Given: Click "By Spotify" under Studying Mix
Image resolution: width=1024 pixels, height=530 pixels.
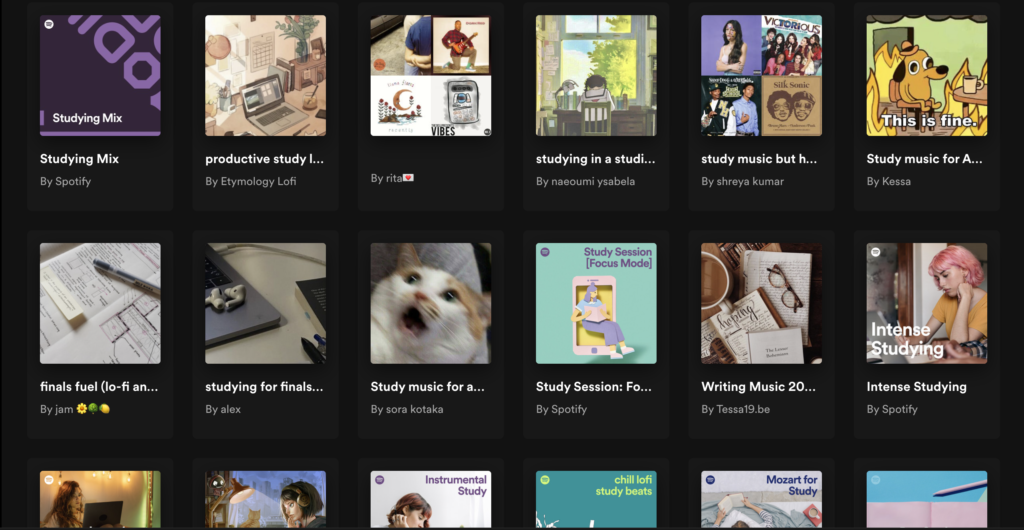Looking at the screenshot, I should (x=65, y=181).
